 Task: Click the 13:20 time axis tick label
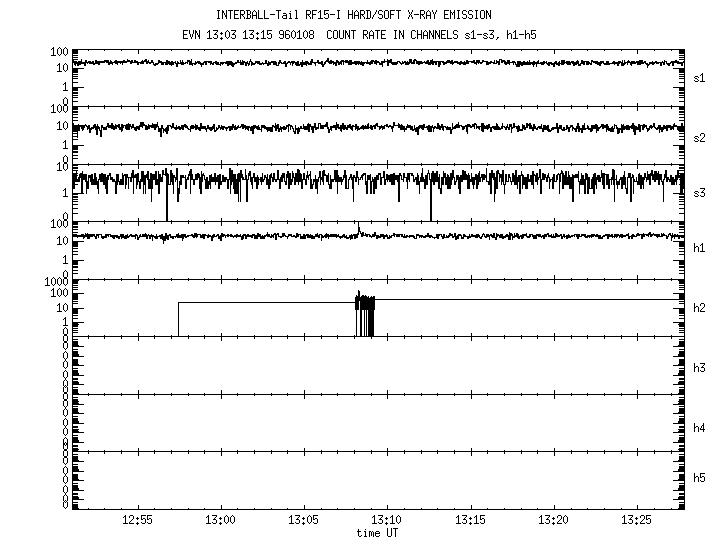[x=553, y=521]
